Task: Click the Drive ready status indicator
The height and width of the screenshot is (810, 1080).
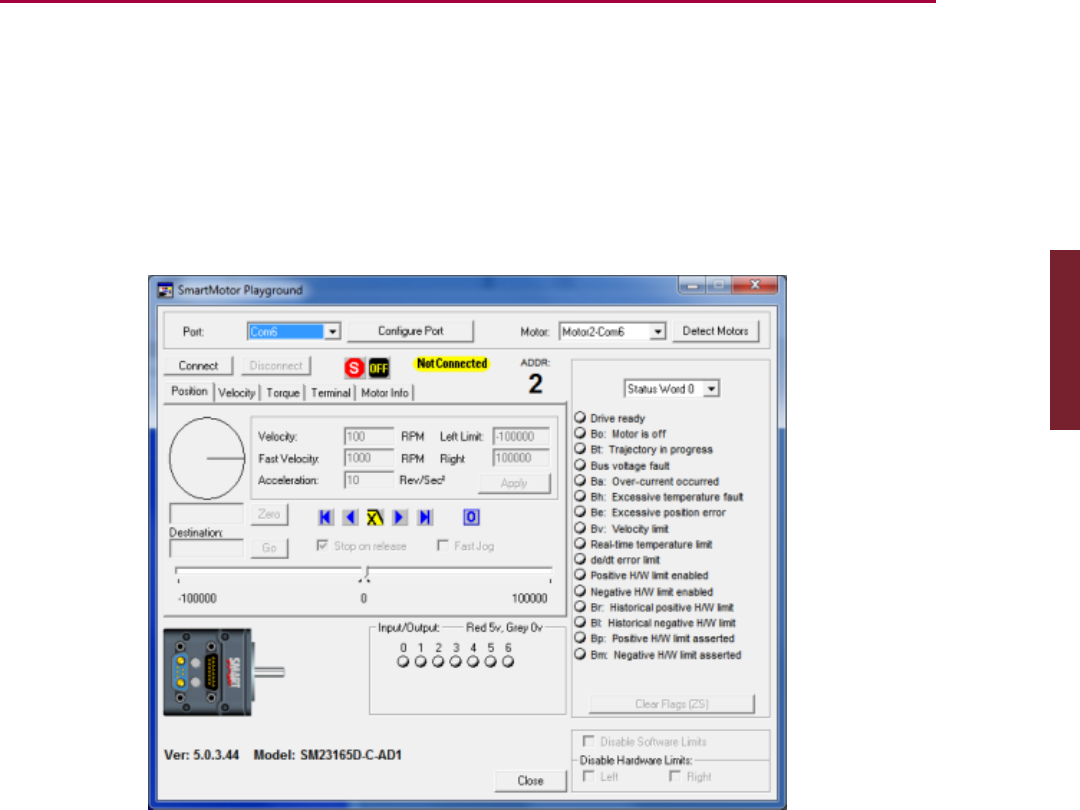Action: (x=580, y=417)
